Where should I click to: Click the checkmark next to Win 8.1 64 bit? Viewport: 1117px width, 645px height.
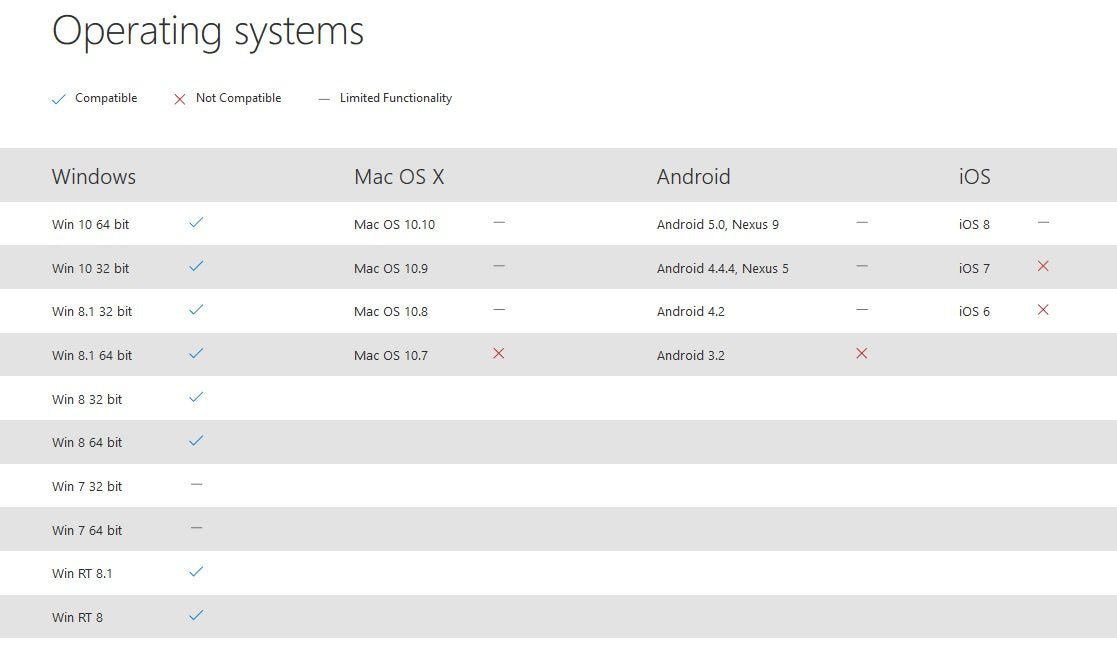pyautogui.click(x=196, y=354)
